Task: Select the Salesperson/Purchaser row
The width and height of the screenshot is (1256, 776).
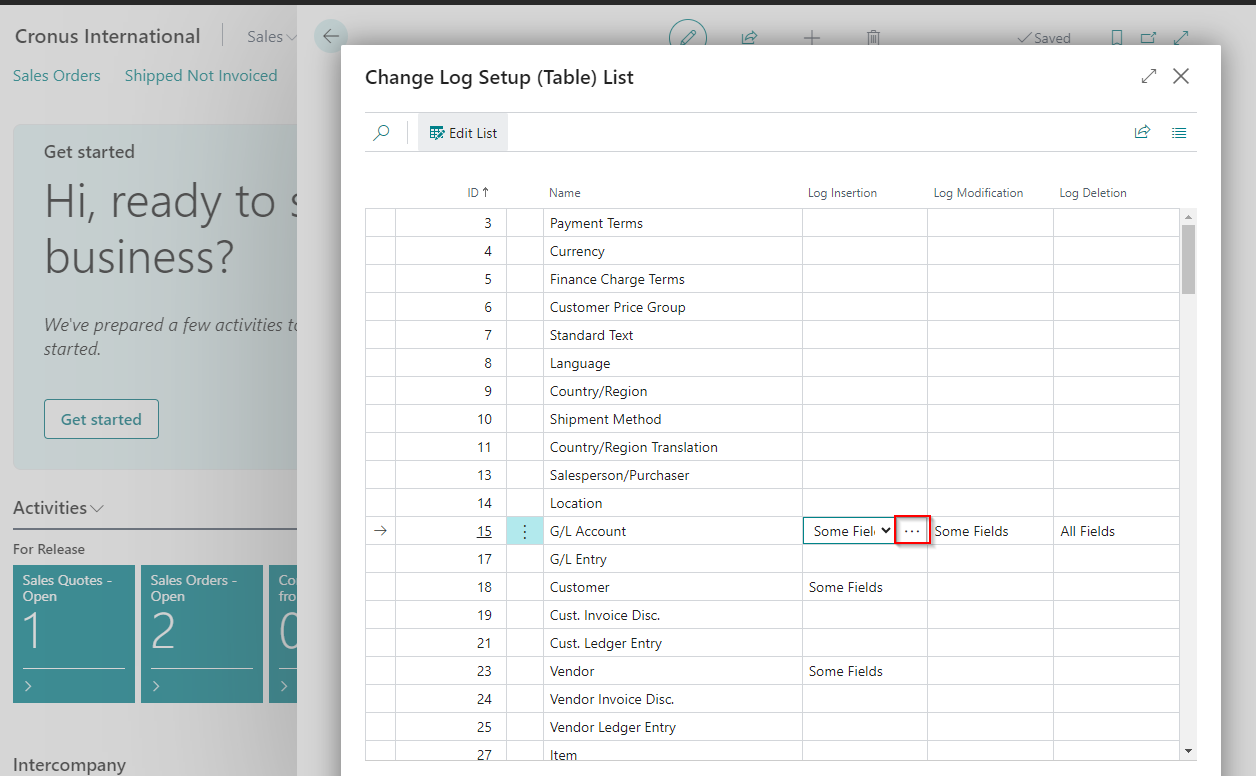Action: pyautogui.click(x=772, y=475)
